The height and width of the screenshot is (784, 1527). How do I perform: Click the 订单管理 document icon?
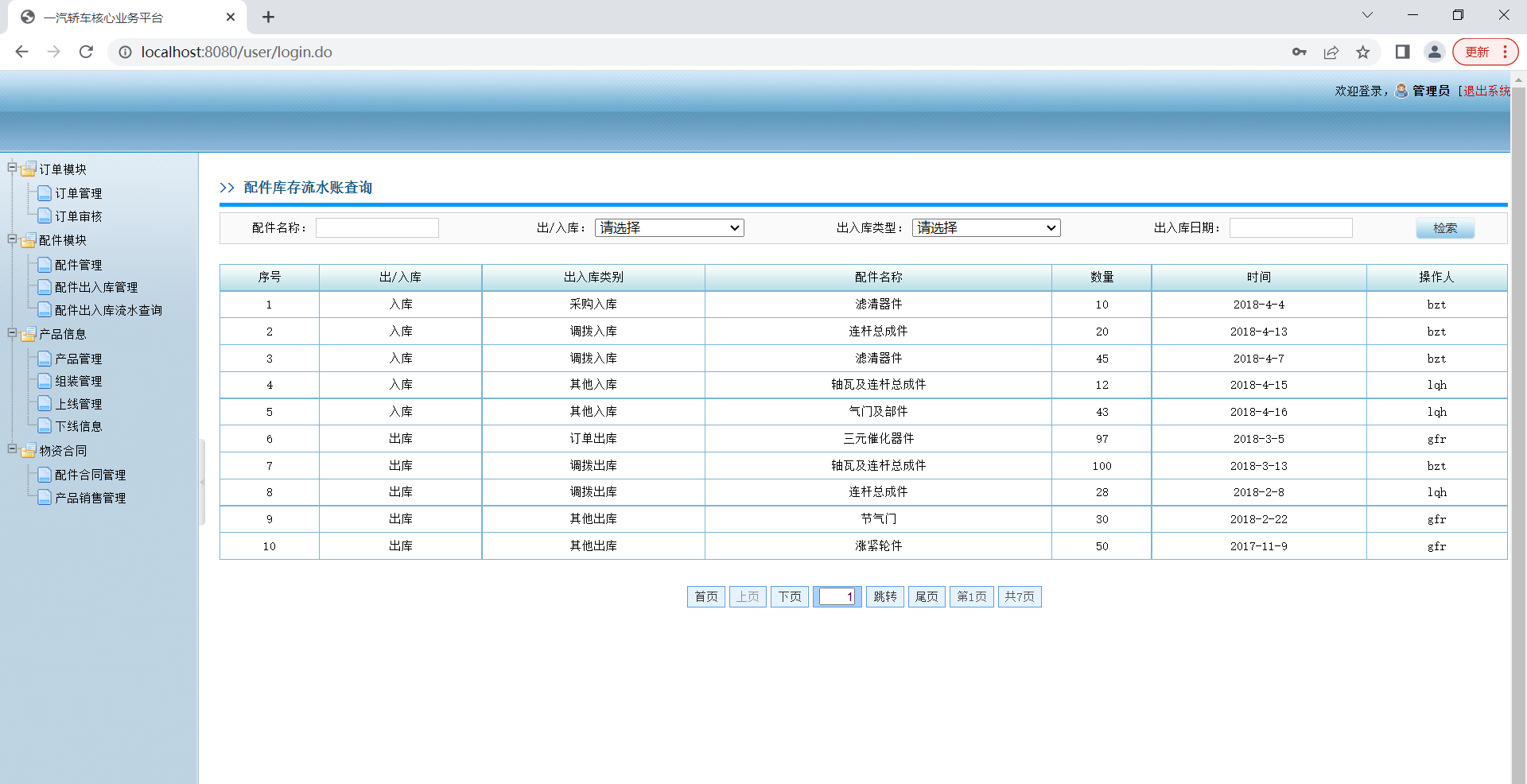click(45, 193)
